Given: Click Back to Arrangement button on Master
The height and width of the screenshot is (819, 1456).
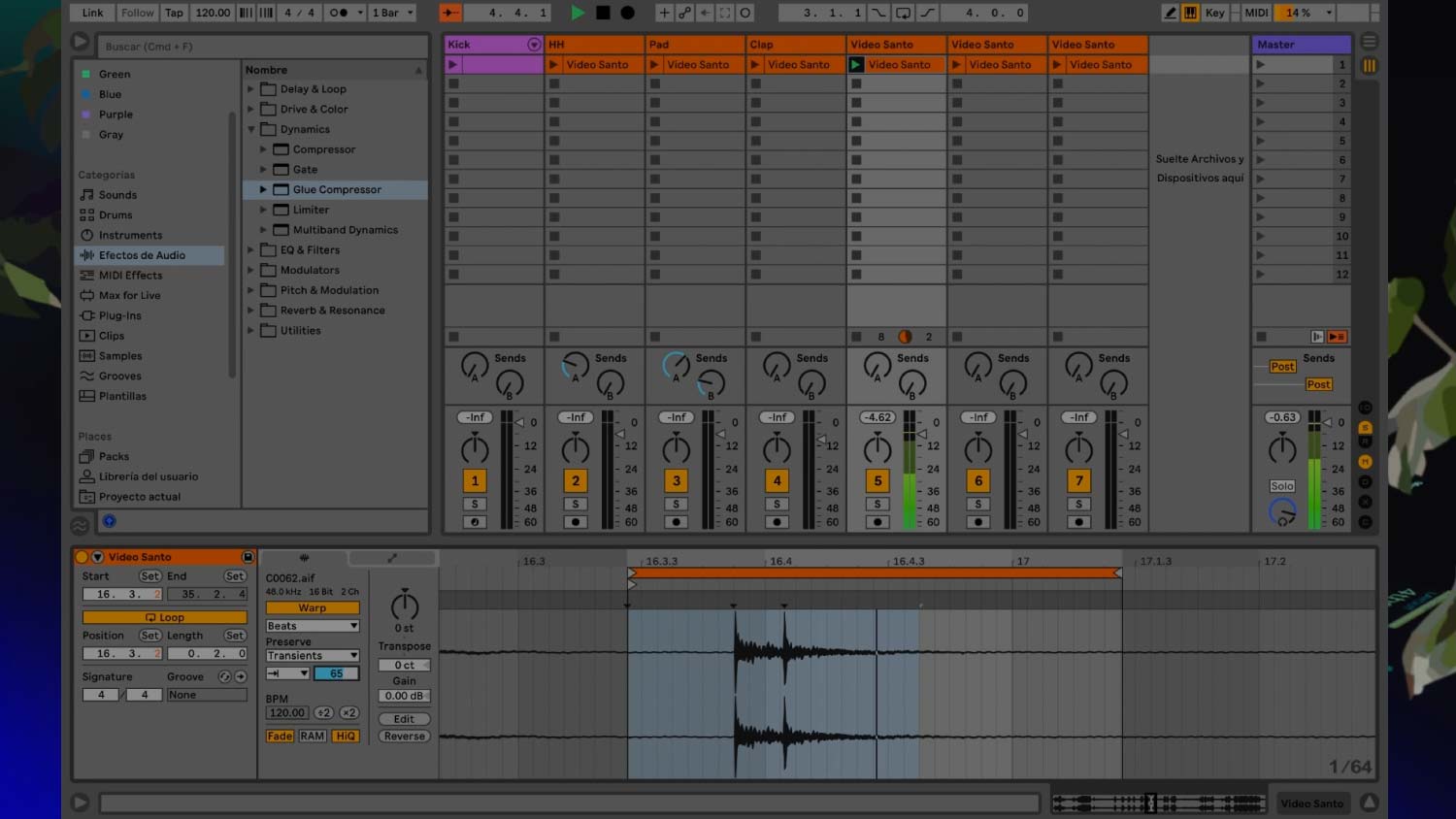Looking at the screenshot, I should click(x=1337, y=337).
